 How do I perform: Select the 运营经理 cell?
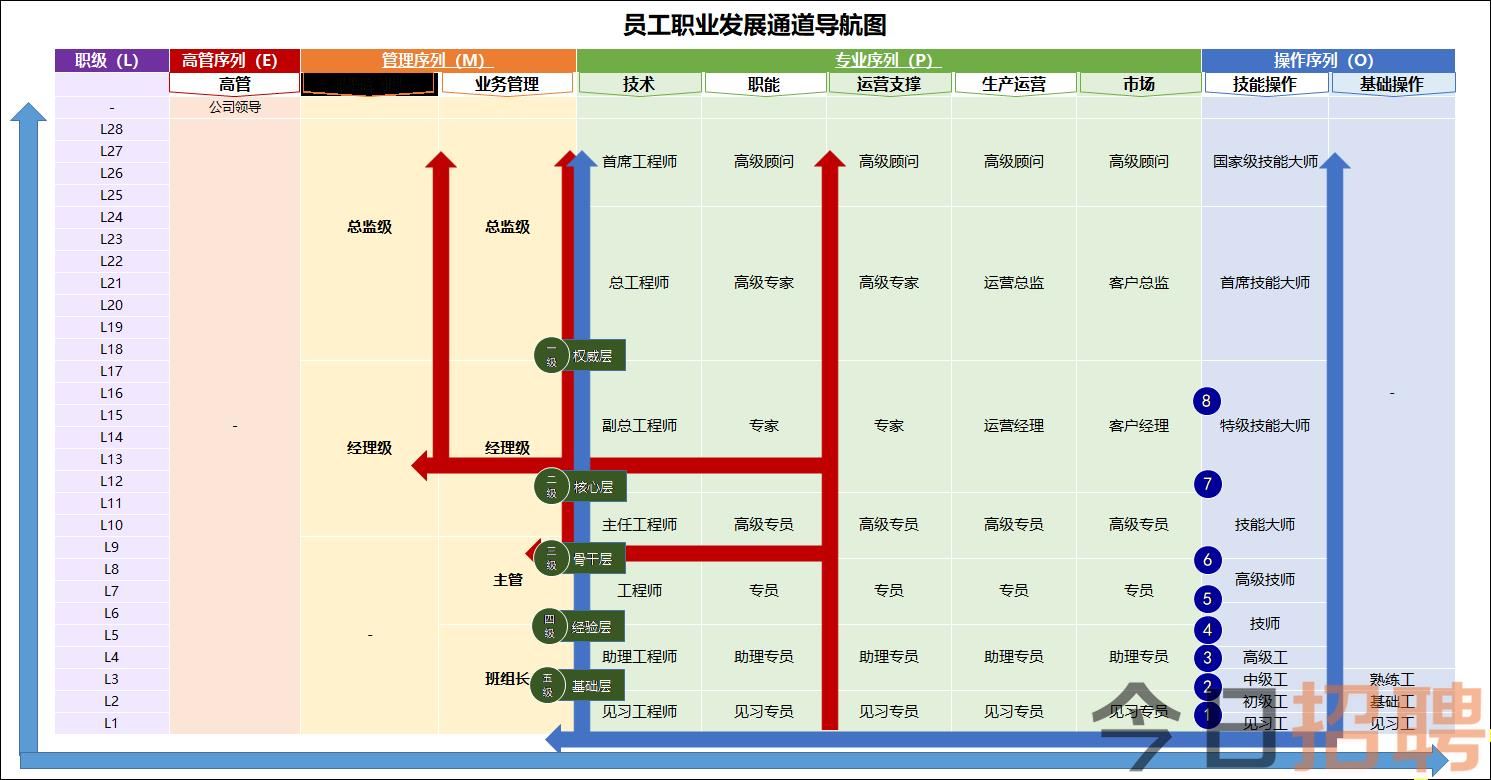click(x=1014, y=426)
